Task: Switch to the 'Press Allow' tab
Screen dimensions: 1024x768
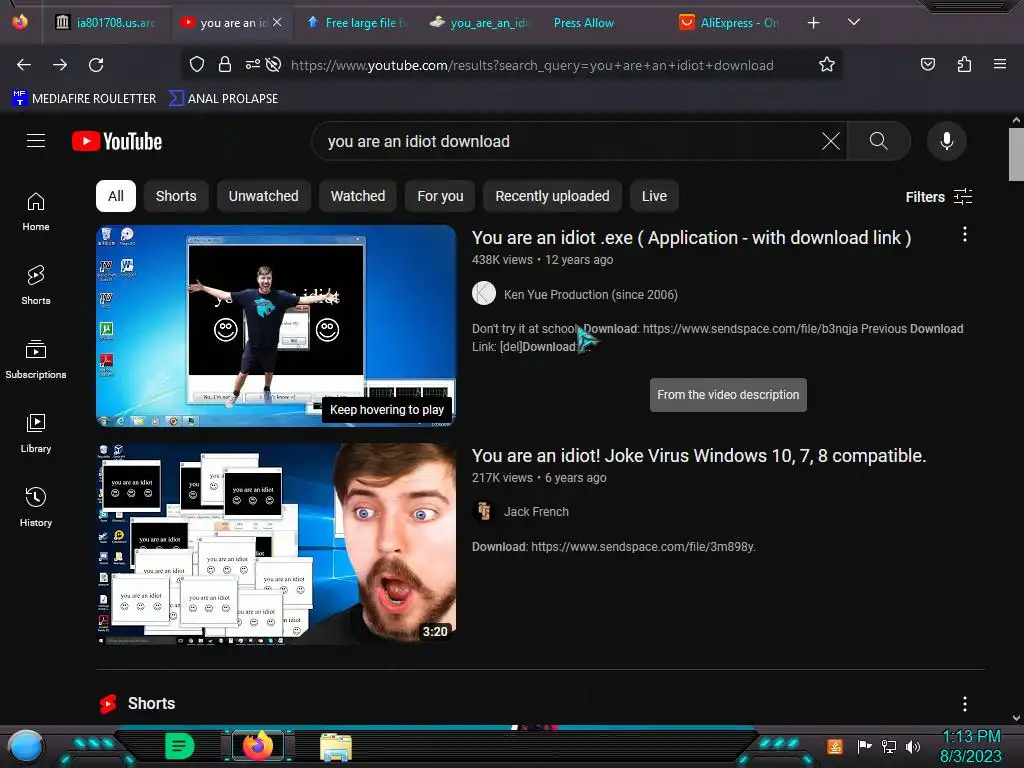Action: 583,23
